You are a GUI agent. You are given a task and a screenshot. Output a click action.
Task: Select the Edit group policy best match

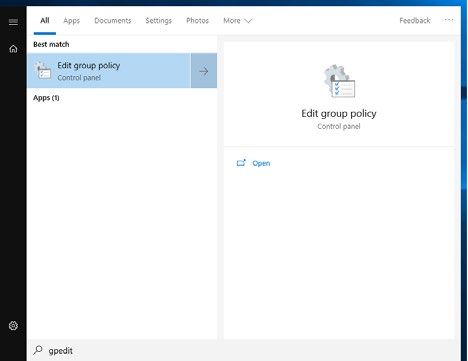pos(109,71)
